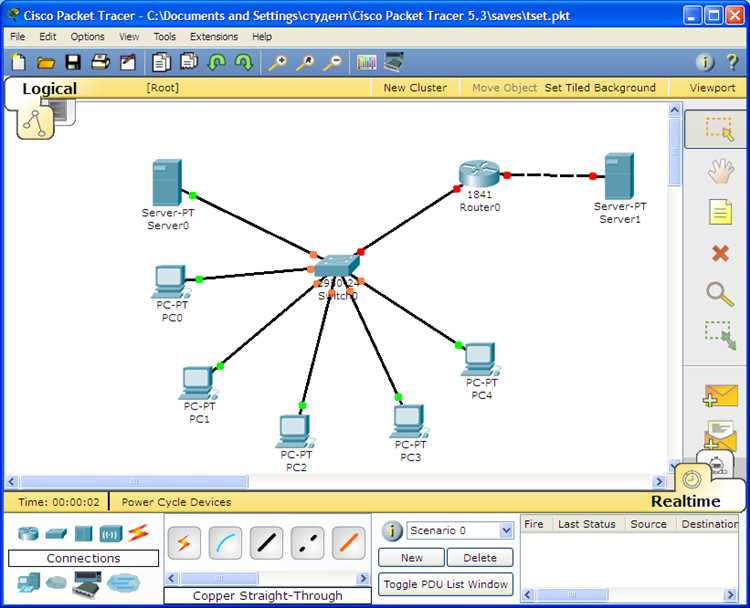750x608 pixels.
Task: Select the Wireless Devices category
Action: (110, 533)
